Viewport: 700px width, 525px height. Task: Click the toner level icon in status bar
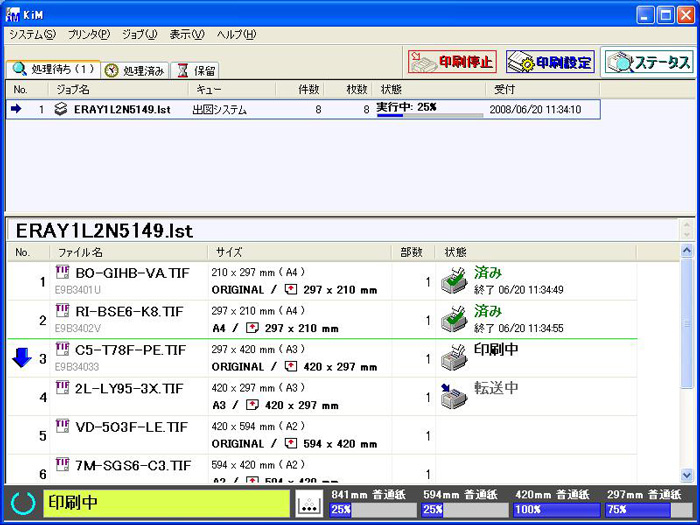point(309,503)
